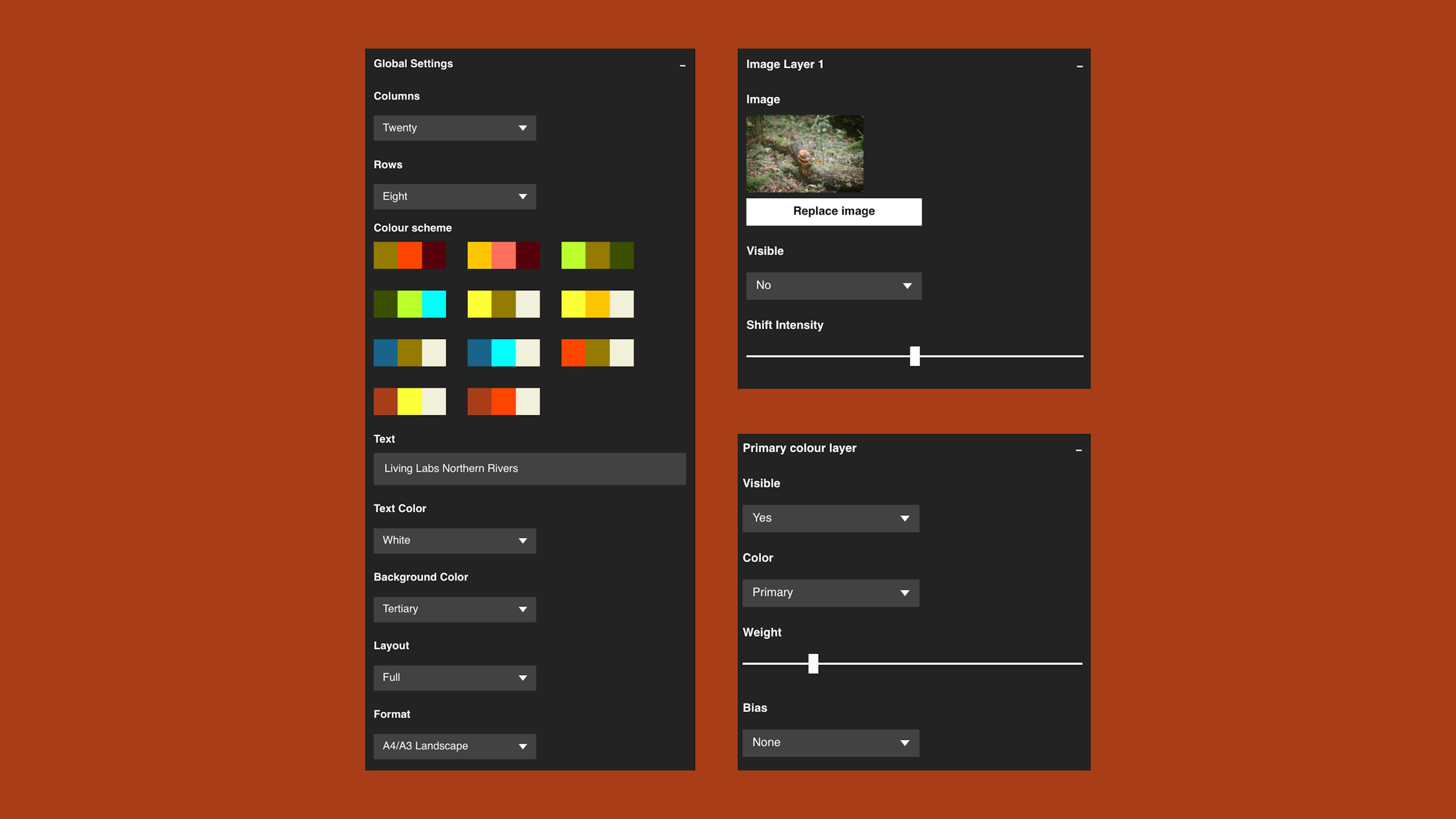The image size is (1456, 819).
Task: Select the lime, olive, dark green scheme
Action: (597, 255)
